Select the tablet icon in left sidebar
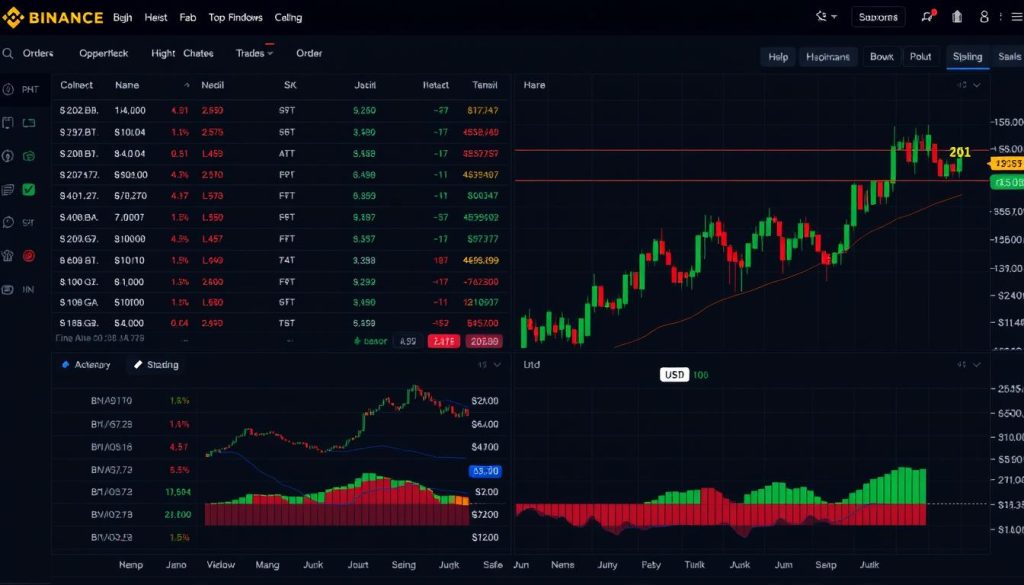The height and width of the screenshot is (585, 1024). point(8,123)
